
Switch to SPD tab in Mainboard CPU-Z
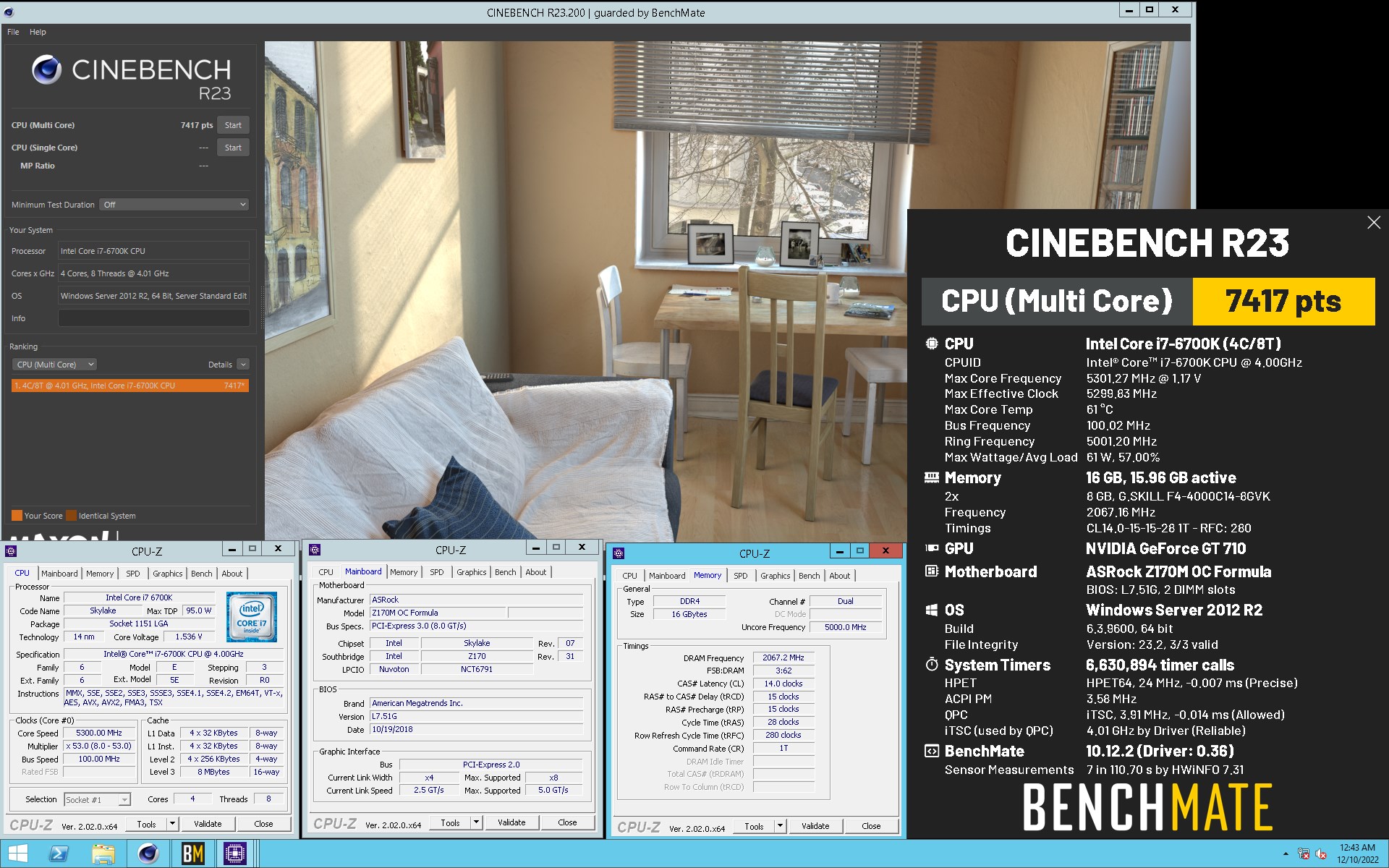[x=436, y=572]
